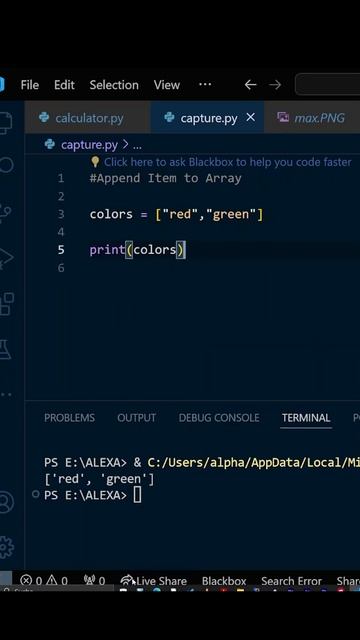Click warnings count in status bar
Screen dimensions: 360x640
click(x=57, y=581)
